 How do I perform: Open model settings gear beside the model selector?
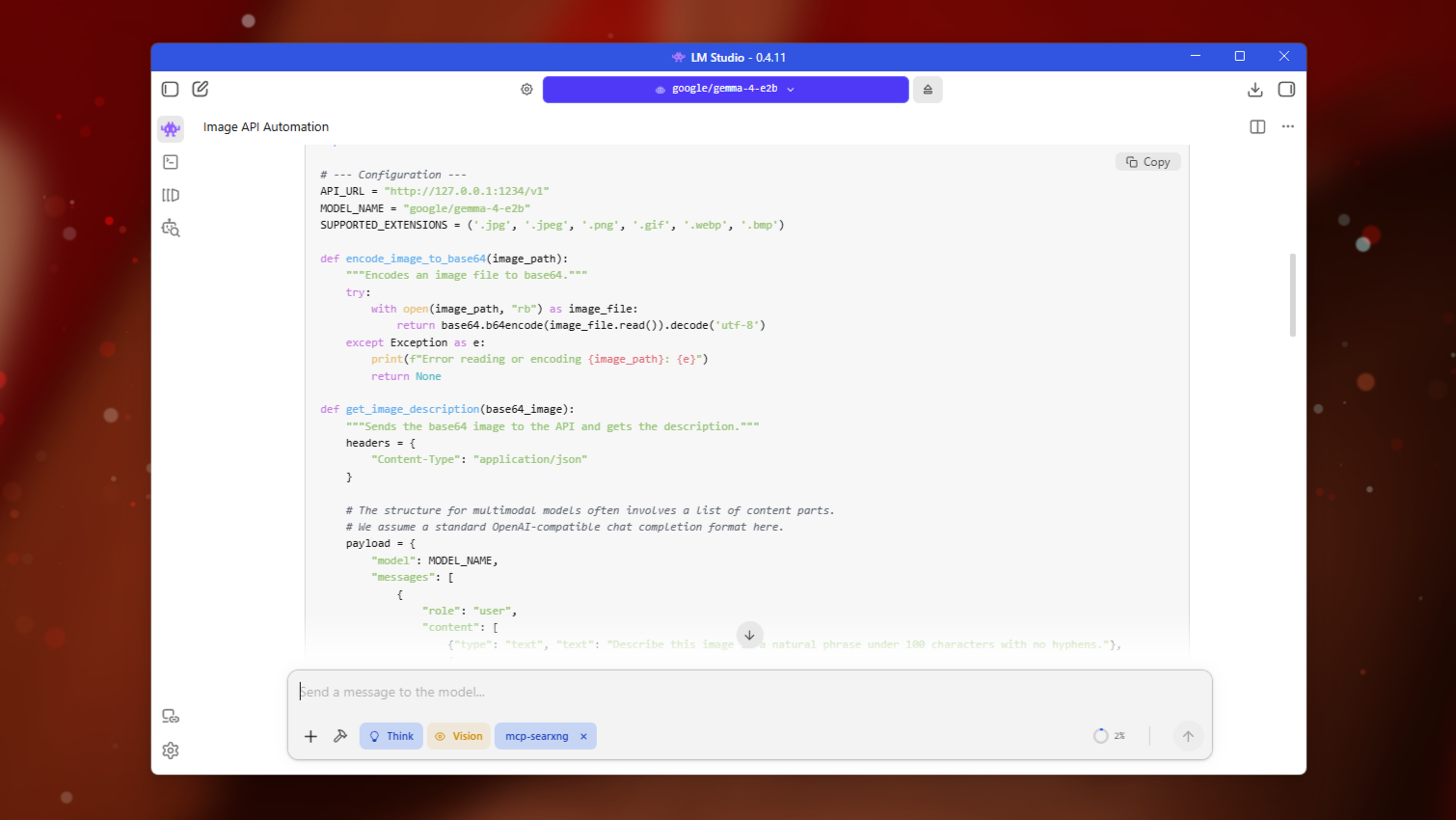tap(526, 89)
